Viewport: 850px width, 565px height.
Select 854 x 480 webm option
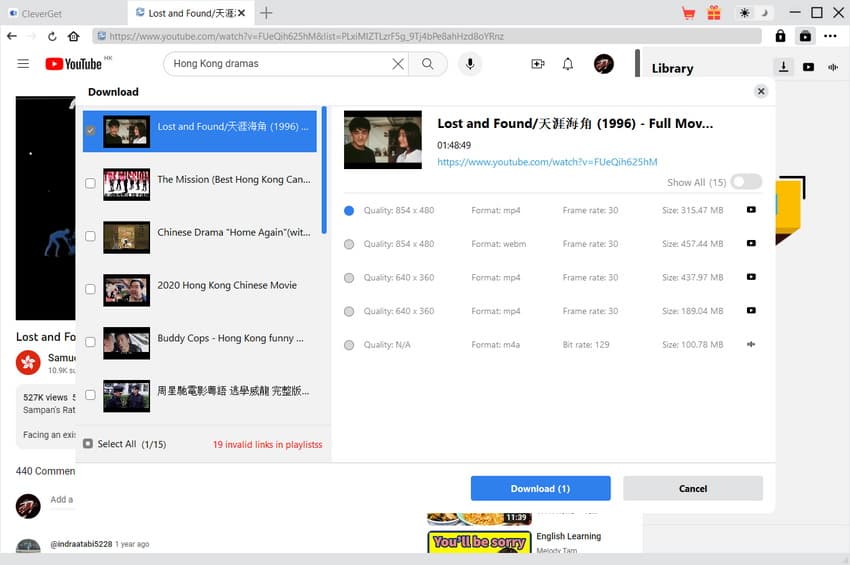349,244
